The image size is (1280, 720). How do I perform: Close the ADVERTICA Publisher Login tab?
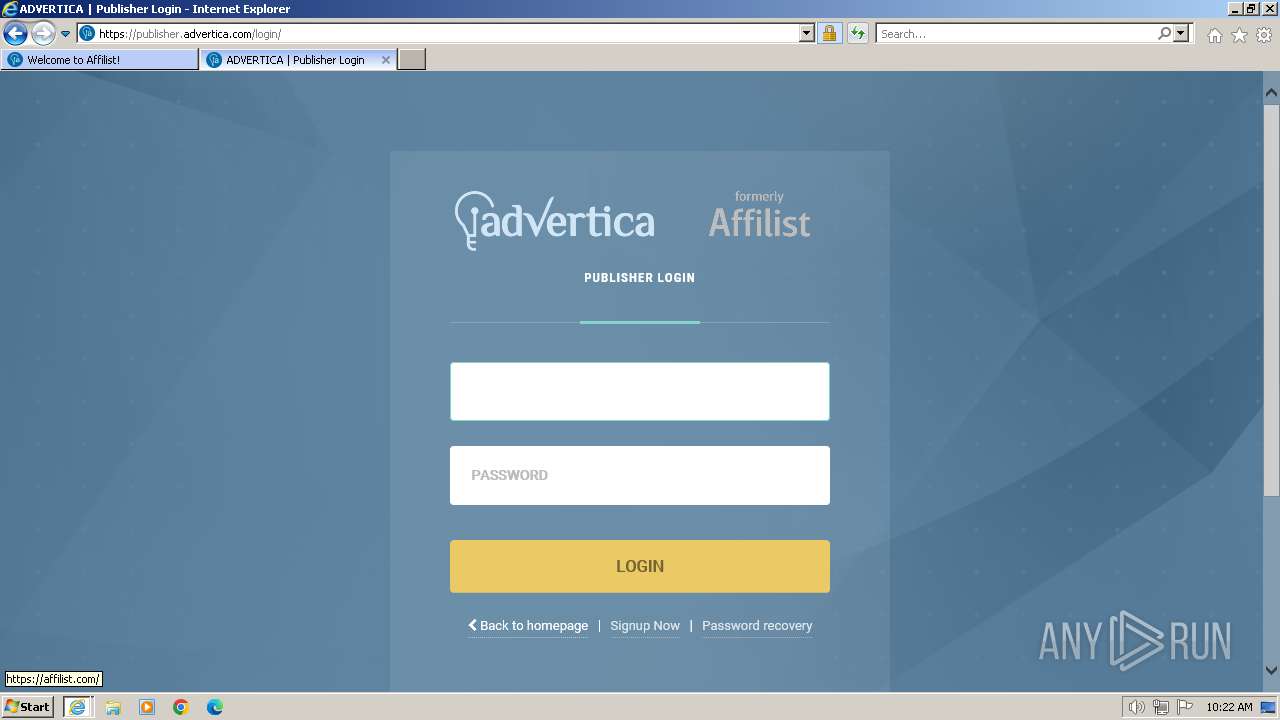click(x=386, y=60)
